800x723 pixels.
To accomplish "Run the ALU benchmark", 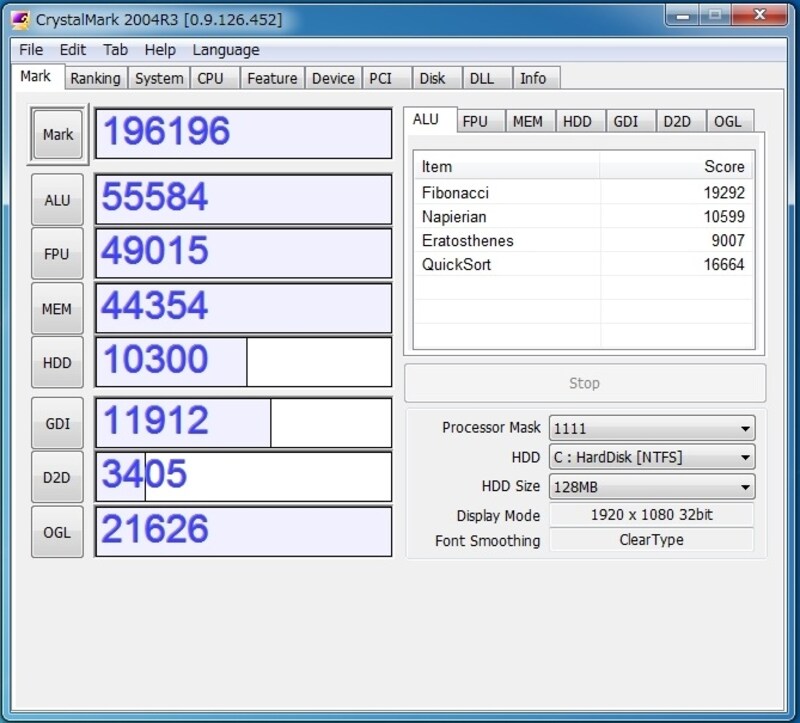I will point(56,199).
